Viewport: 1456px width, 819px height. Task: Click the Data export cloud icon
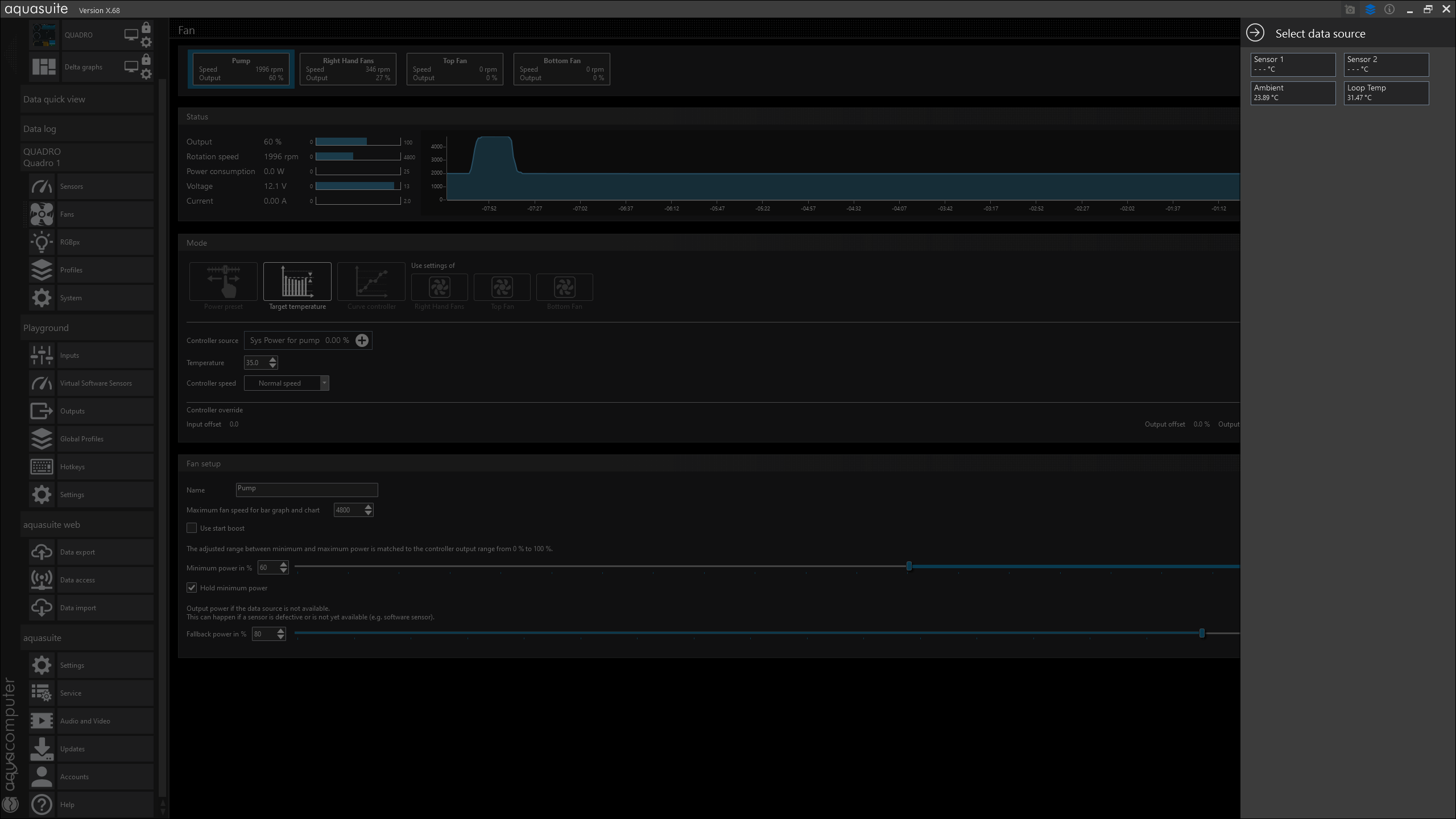(42, 552)
